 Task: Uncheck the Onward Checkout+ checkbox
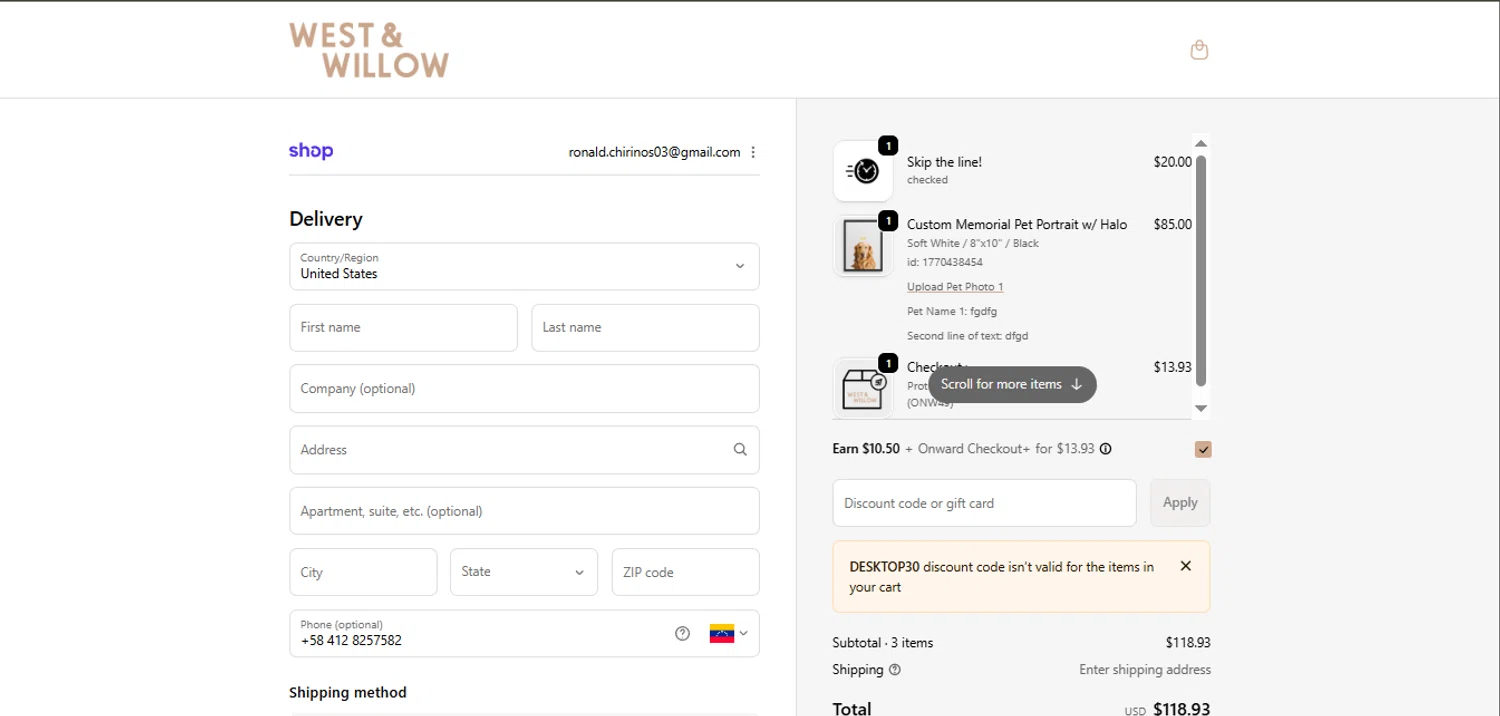click(x=1203, y=450)
